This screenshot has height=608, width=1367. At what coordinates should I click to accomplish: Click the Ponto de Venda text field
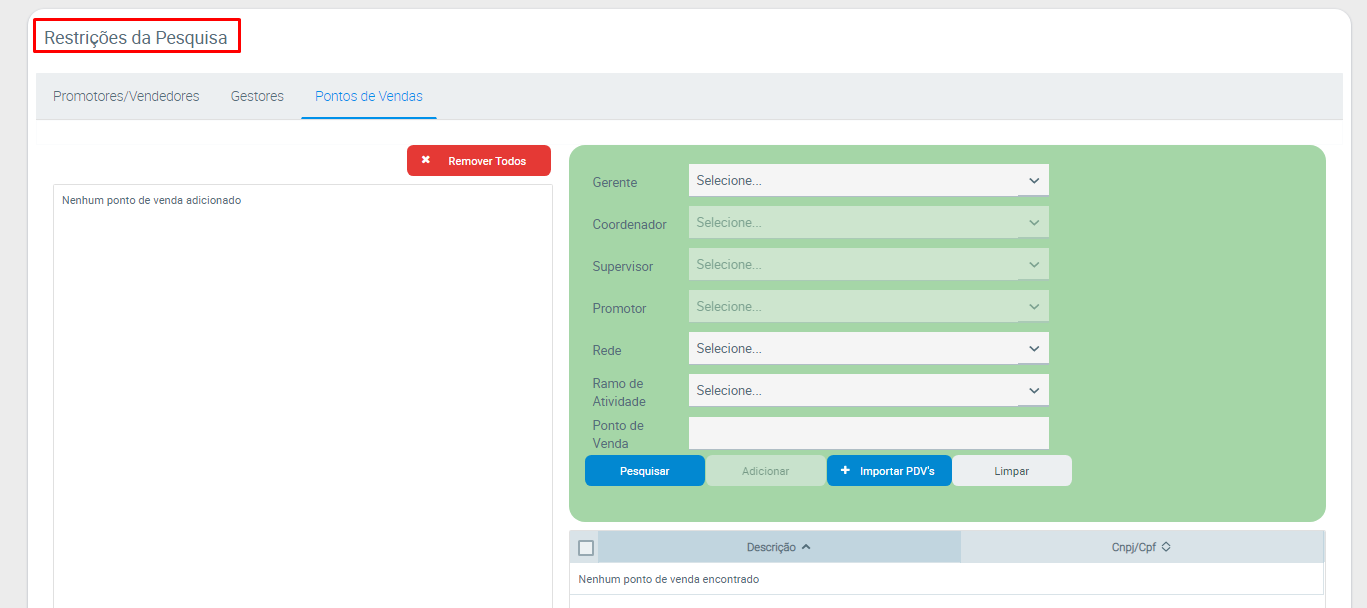[x=868, y=433]
